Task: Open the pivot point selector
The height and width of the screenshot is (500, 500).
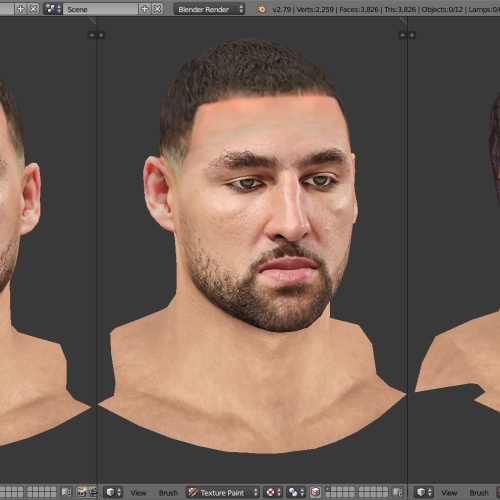Action: [x=296, y=492]
